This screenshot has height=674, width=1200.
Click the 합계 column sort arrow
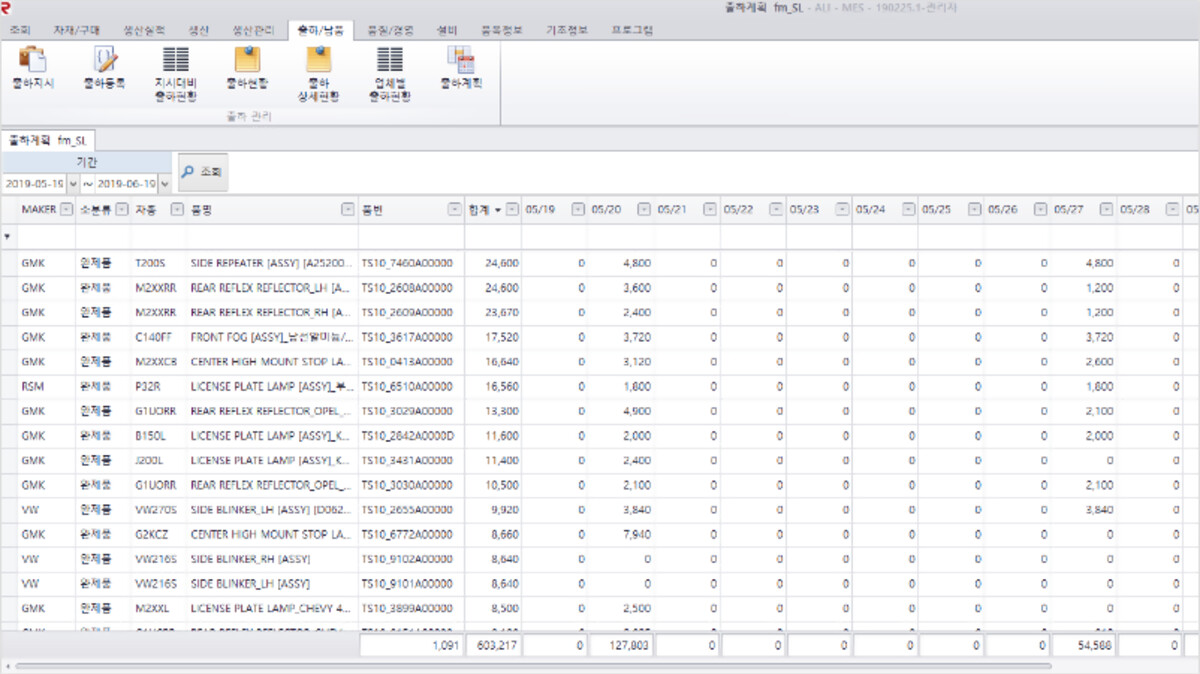tap(497, 209)
